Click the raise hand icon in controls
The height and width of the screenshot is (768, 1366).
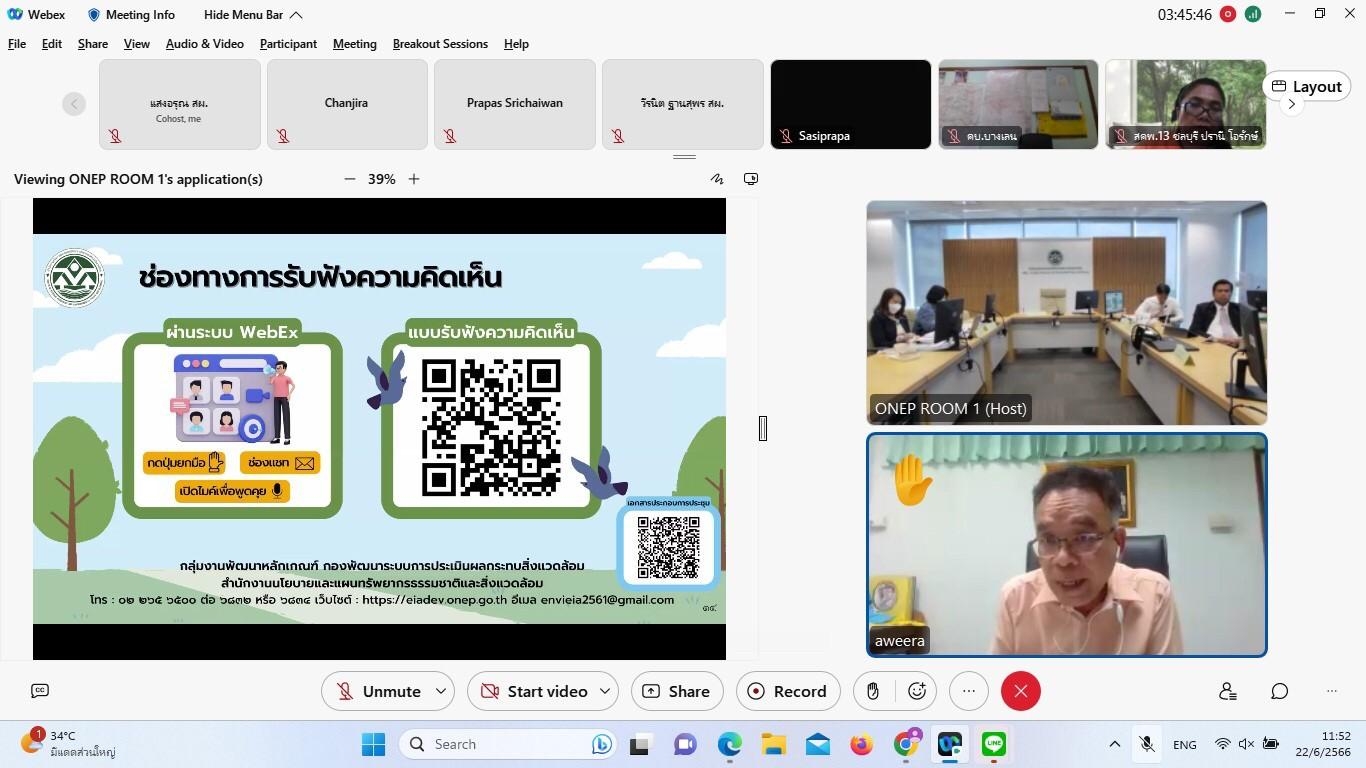click(873, 691)
